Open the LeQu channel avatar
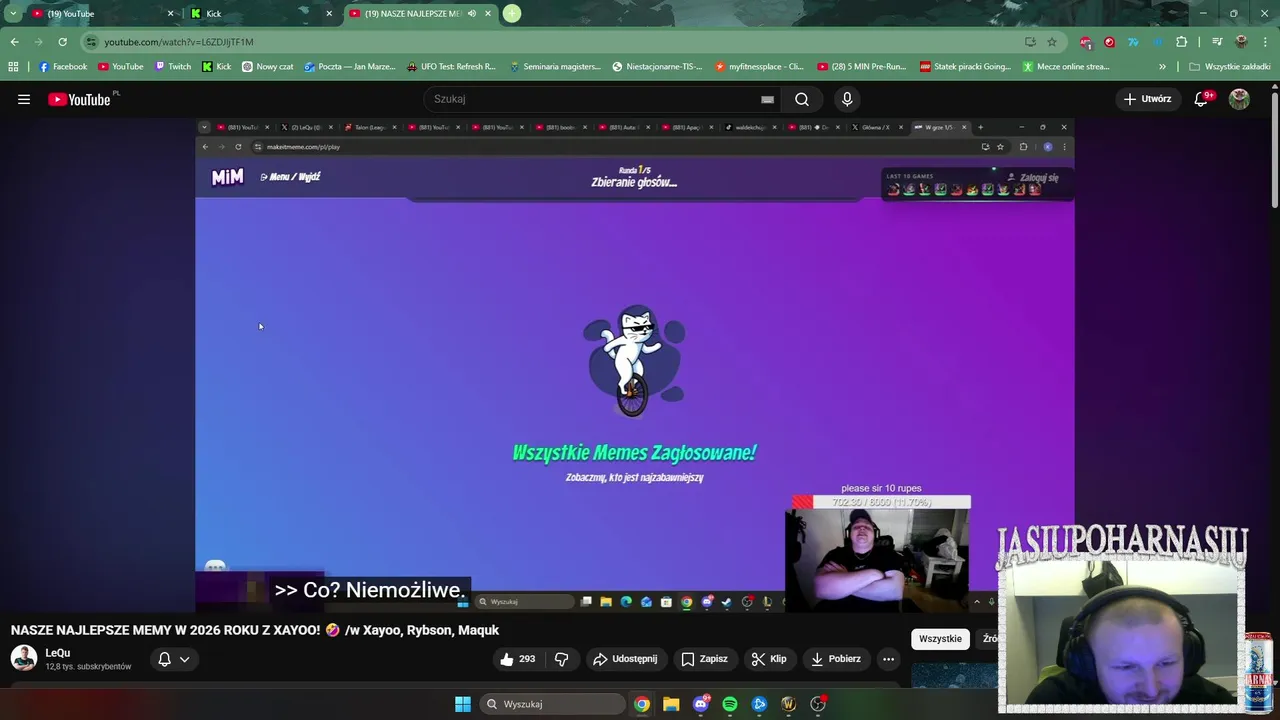 (24, 658)
